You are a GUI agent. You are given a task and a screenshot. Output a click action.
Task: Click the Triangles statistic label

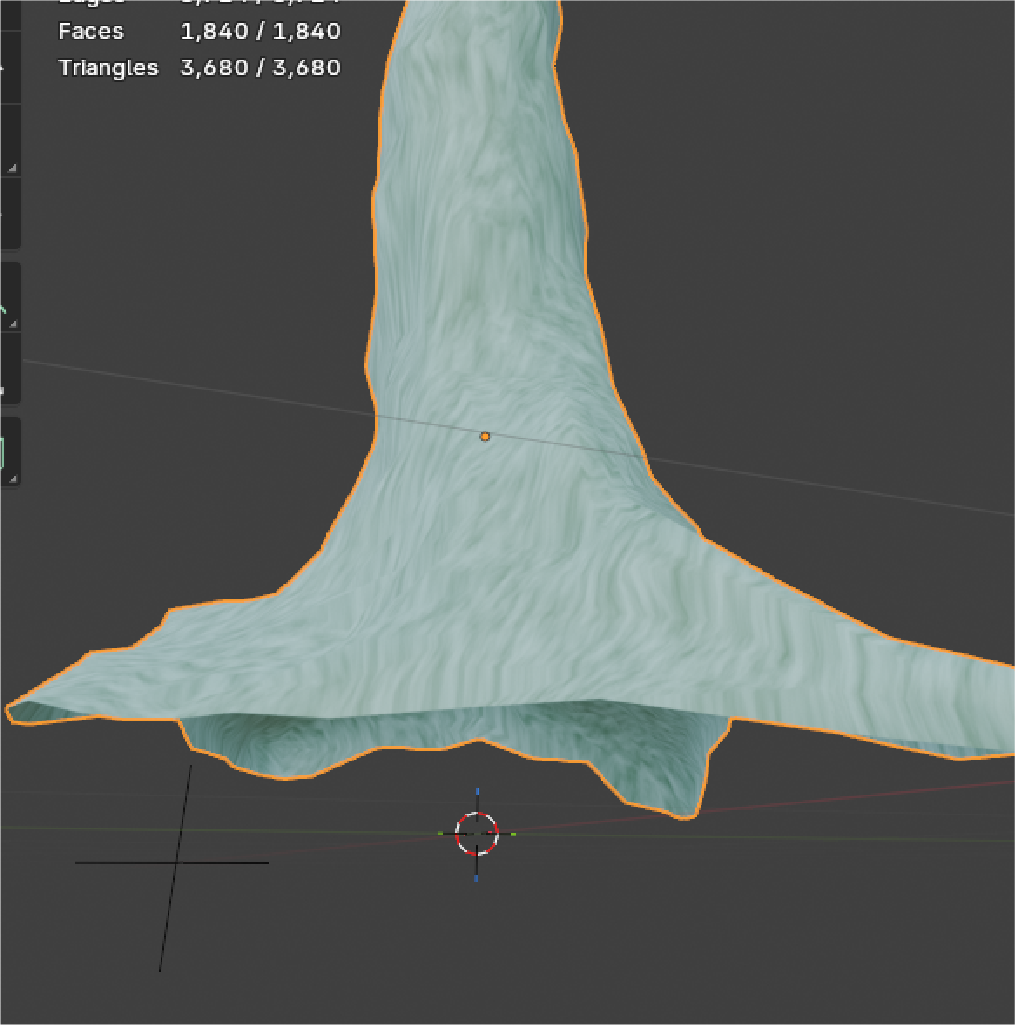[x=108, y=68]
